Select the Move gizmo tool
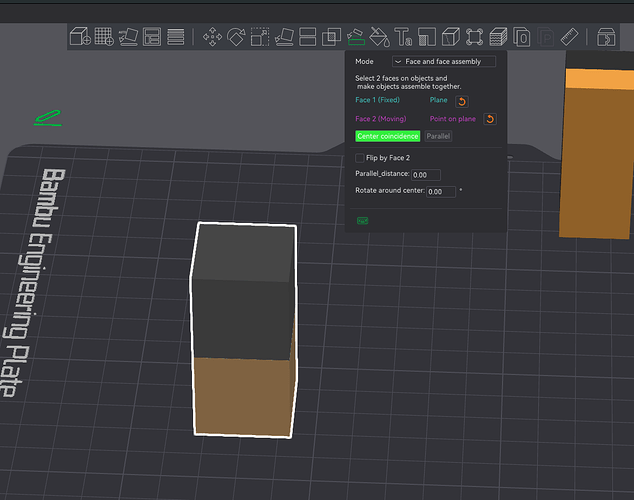The width and height of the screenshot is (634, 500). click(x=212, y=37)
